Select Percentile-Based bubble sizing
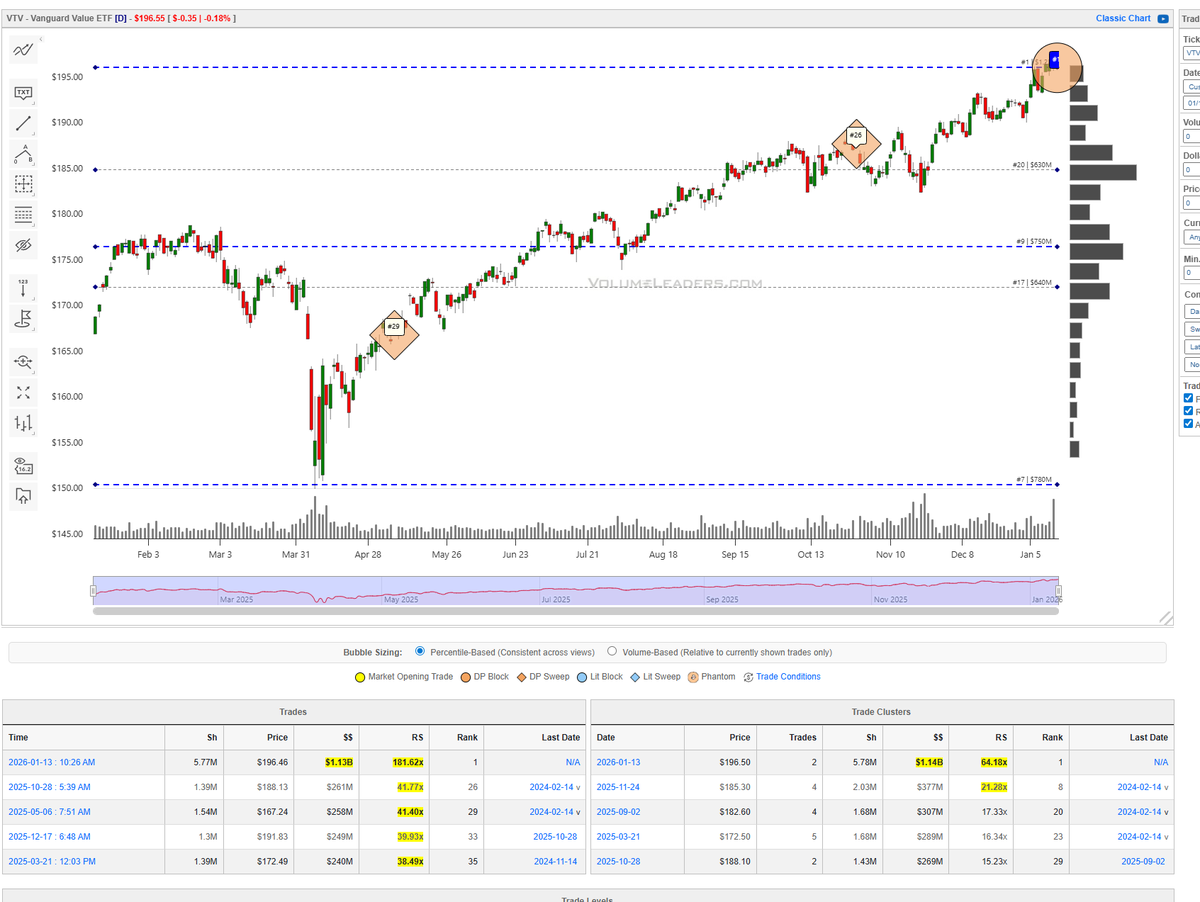The image size is (1200, 902). point(420,652)
